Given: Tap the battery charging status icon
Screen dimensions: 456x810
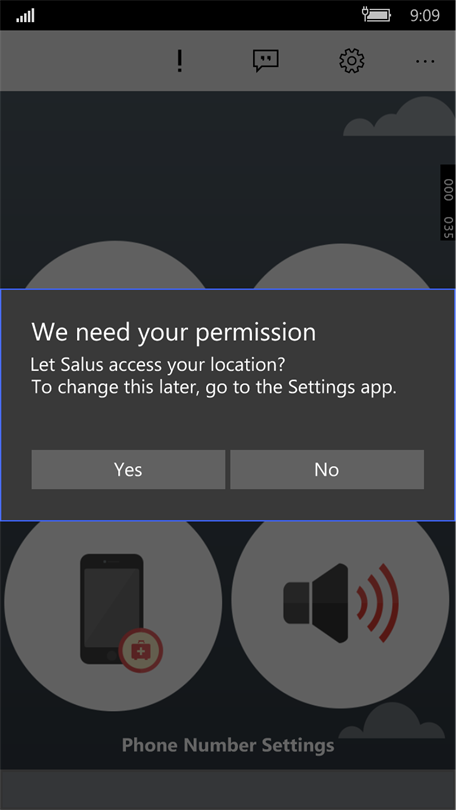Looking at the screenshot, I should tap(376, 15).
